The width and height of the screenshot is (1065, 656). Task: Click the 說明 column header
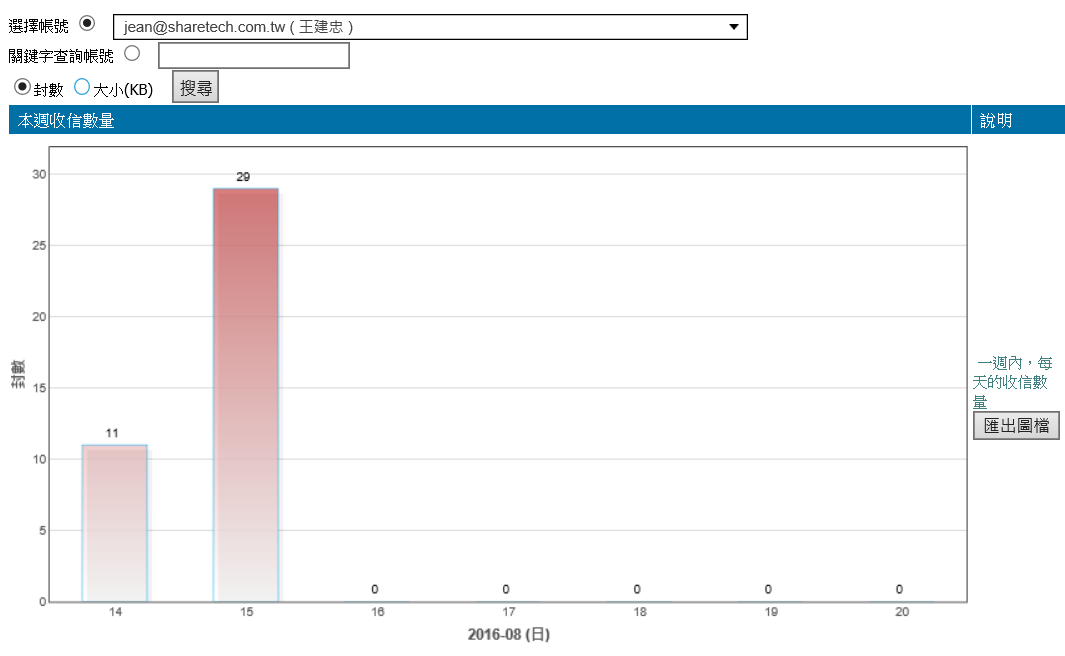(x=996, y=120)
